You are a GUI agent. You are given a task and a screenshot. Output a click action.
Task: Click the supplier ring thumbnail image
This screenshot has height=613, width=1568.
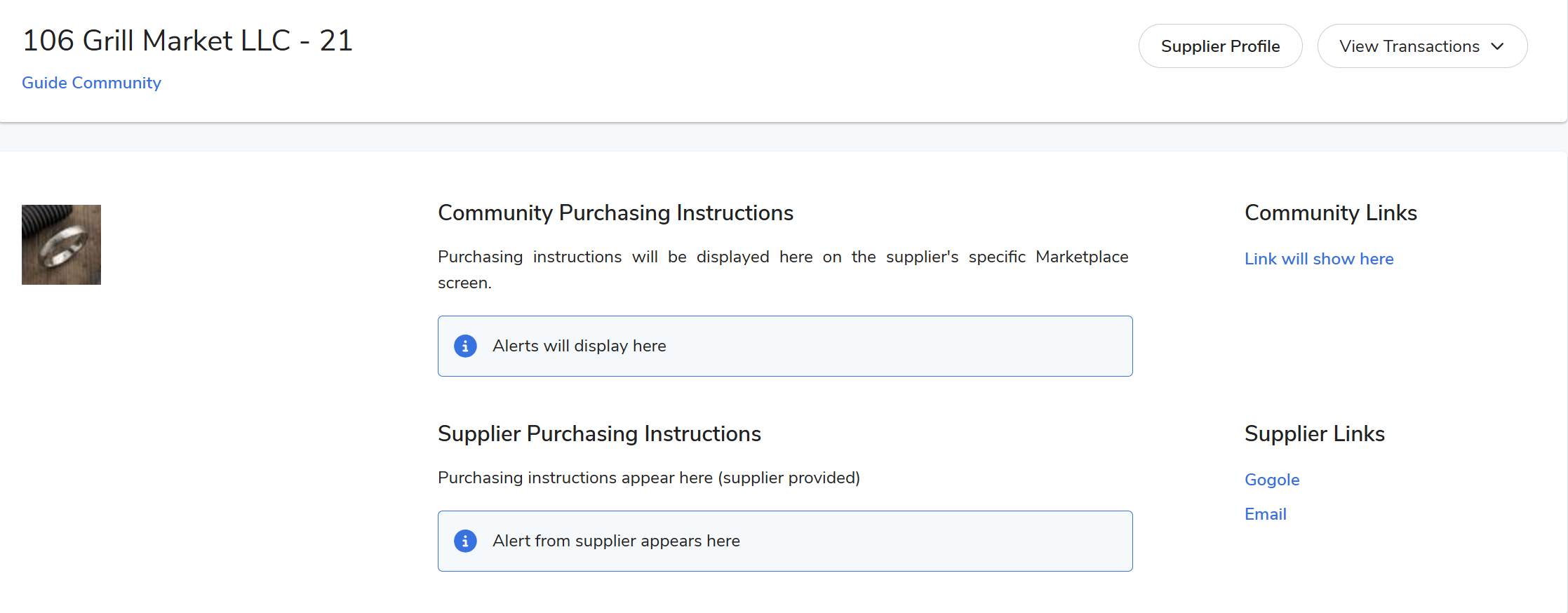(61, 245)
